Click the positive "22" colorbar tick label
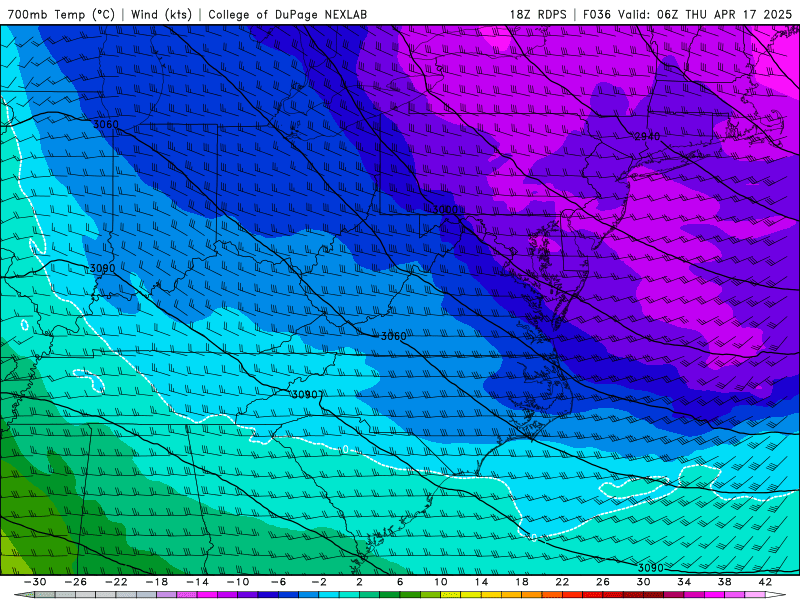The height and width of the screenshot is (600, 800). (x=562, y=582)
